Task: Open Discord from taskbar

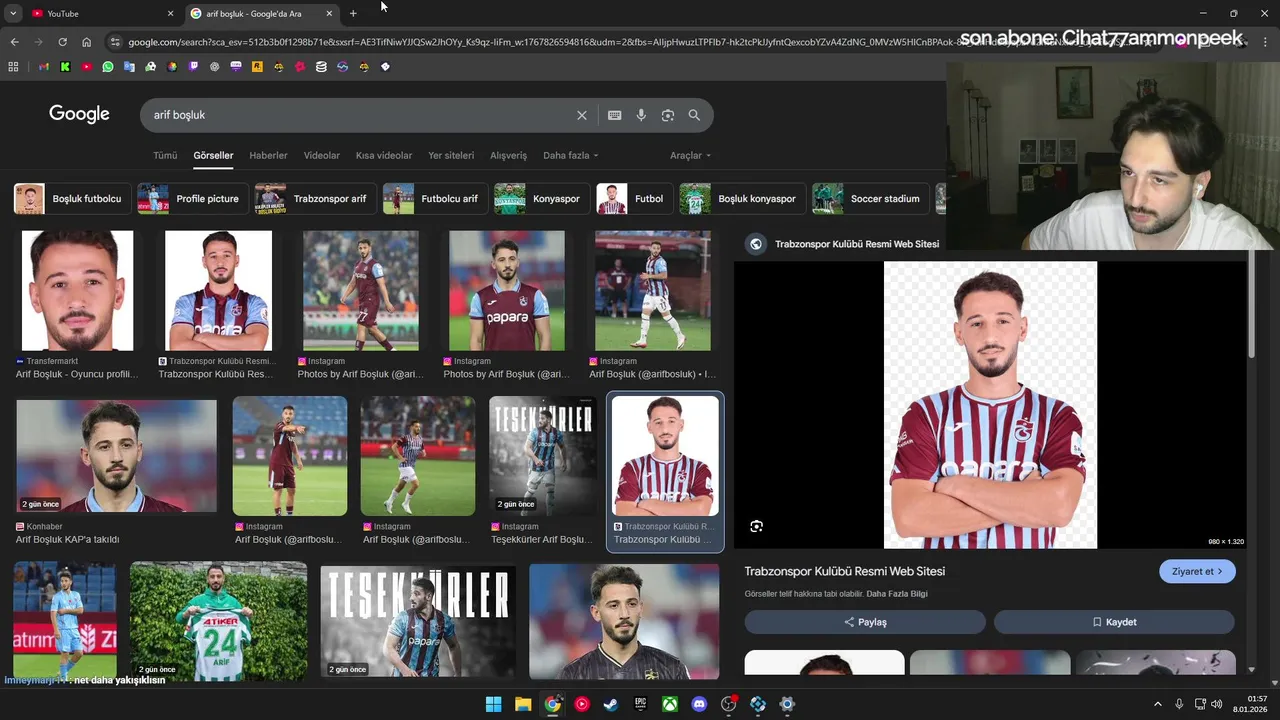Action: (x=699, y=704)
